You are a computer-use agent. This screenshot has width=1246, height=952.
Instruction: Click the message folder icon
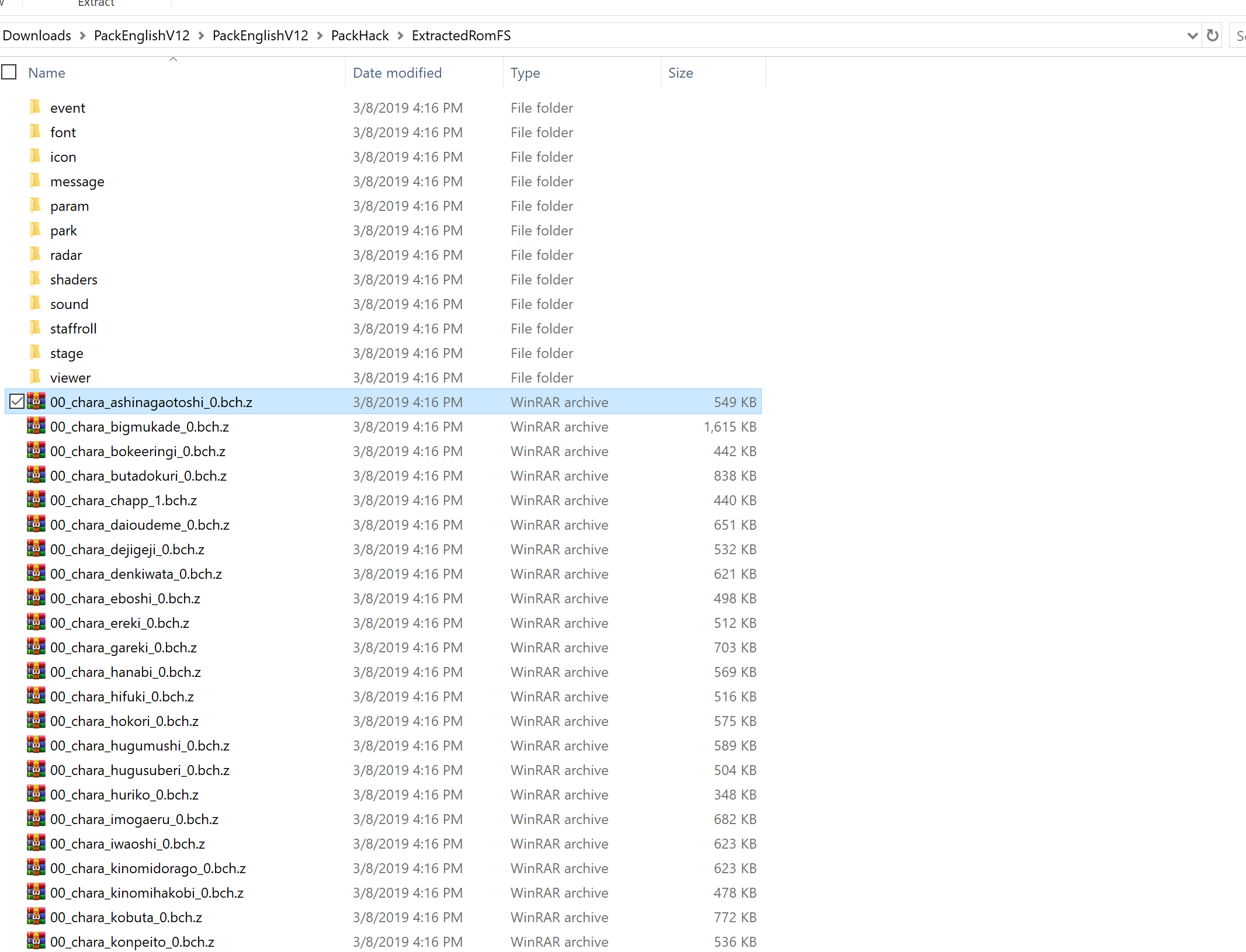[x=35, y=181]
